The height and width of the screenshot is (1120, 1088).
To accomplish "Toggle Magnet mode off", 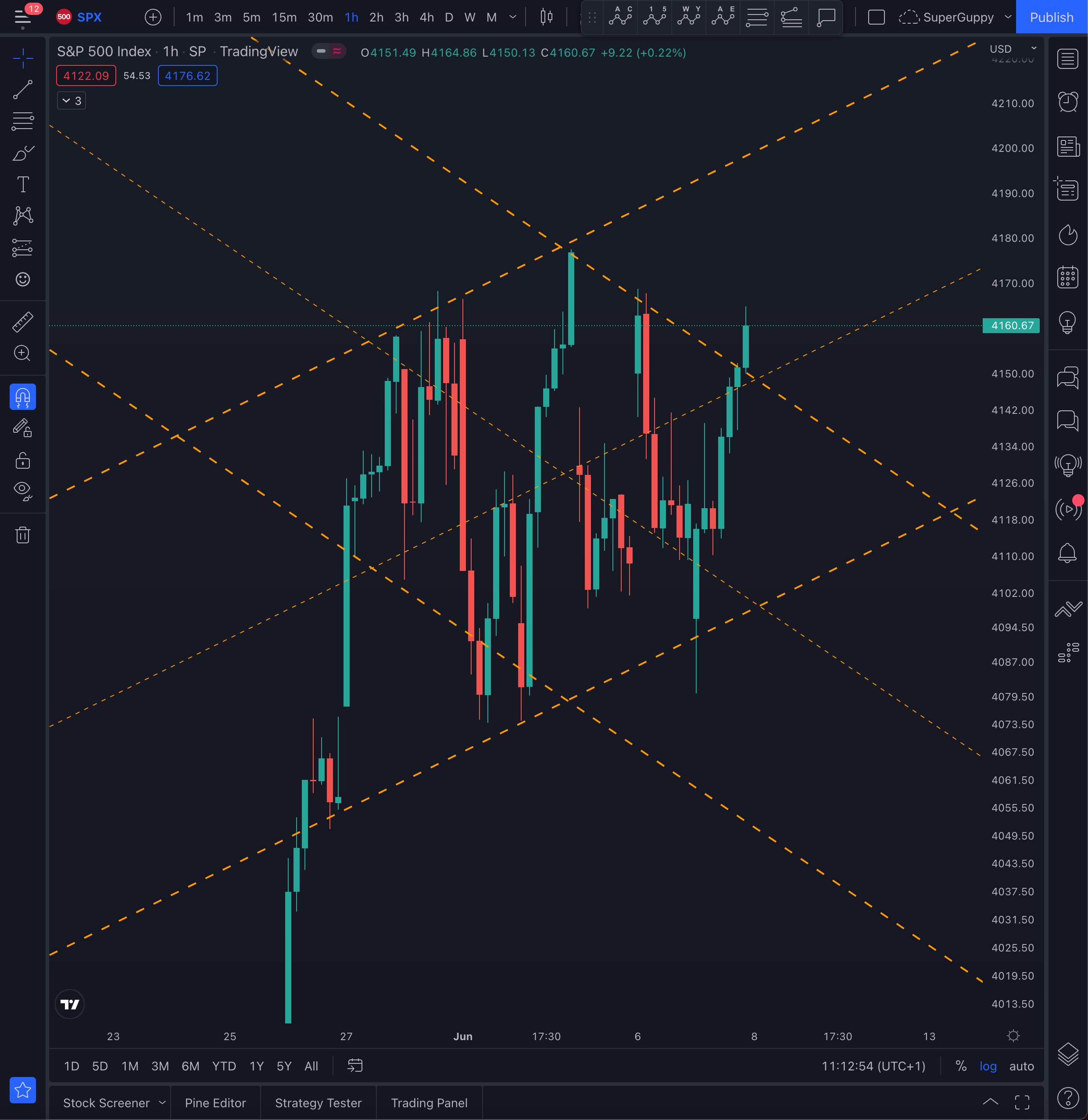I will (23, 397).
